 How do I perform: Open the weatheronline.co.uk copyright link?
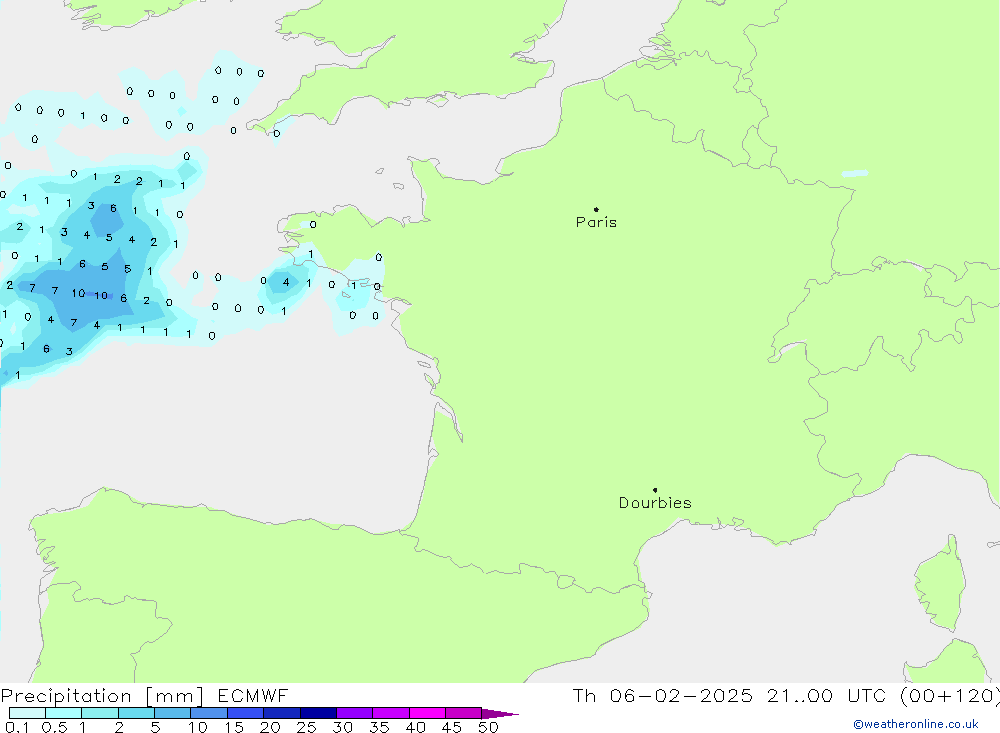point(916,724)
